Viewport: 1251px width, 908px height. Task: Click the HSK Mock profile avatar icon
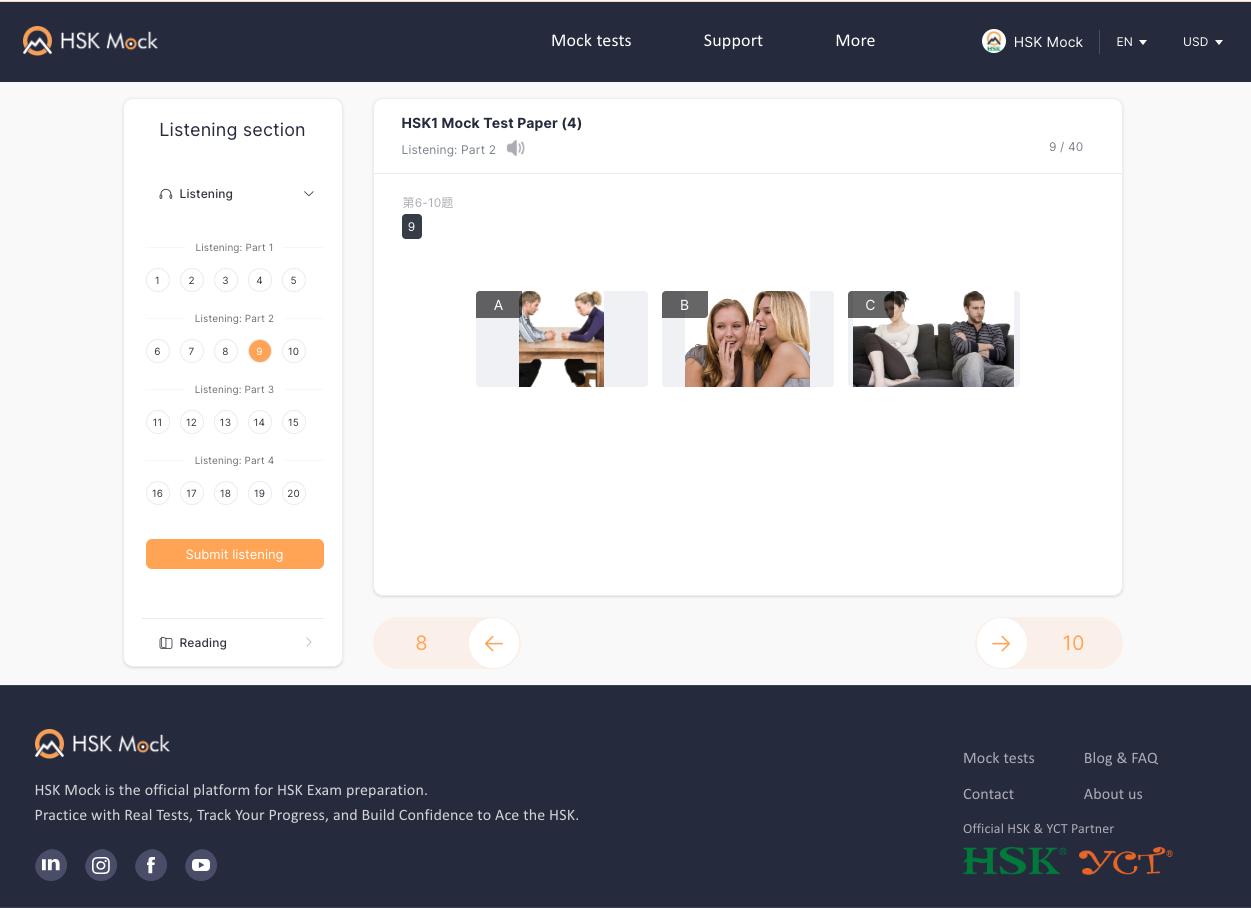coord(993,41)
